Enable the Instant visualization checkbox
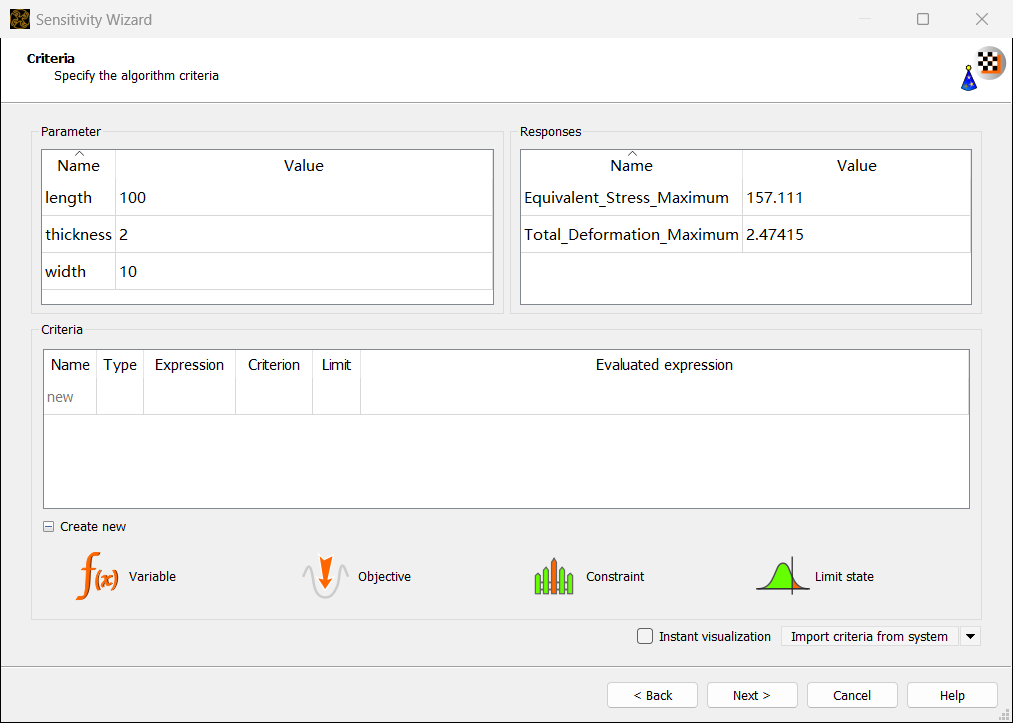Image resolution: width=1013 pixels, height=723 pixels. pos(645,636)
